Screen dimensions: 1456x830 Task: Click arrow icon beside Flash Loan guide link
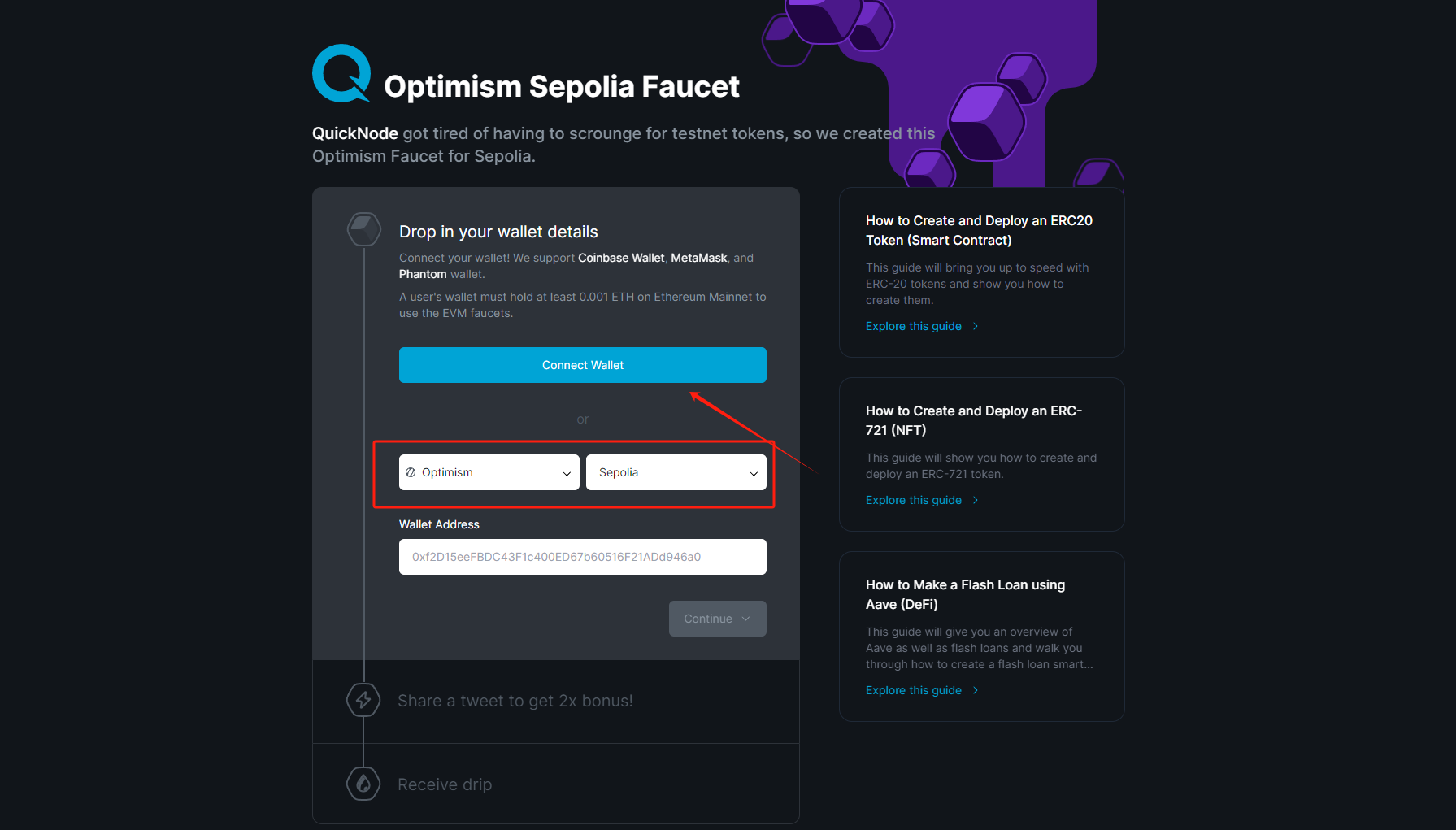pos(976,690)
